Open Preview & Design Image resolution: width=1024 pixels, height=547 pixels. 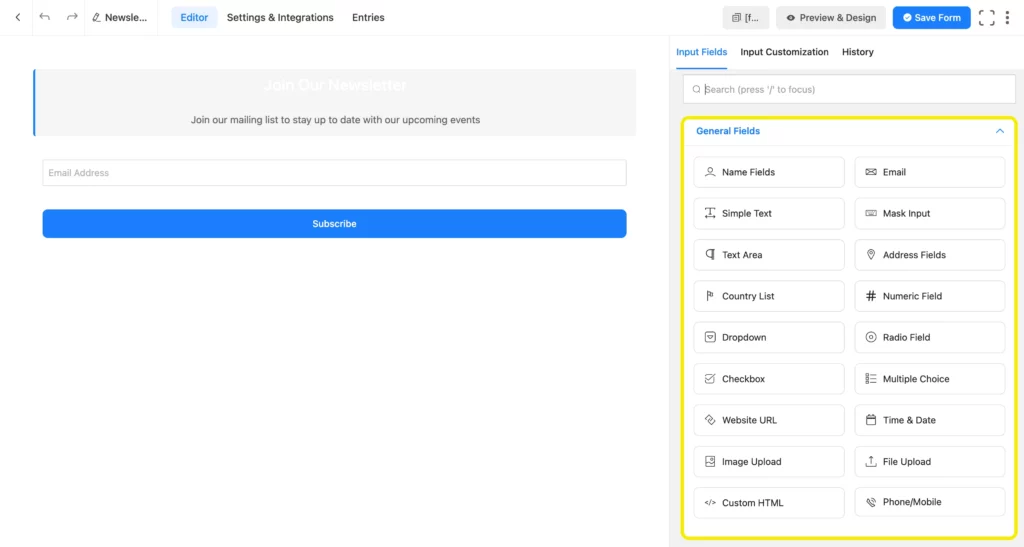coord(831,18)
